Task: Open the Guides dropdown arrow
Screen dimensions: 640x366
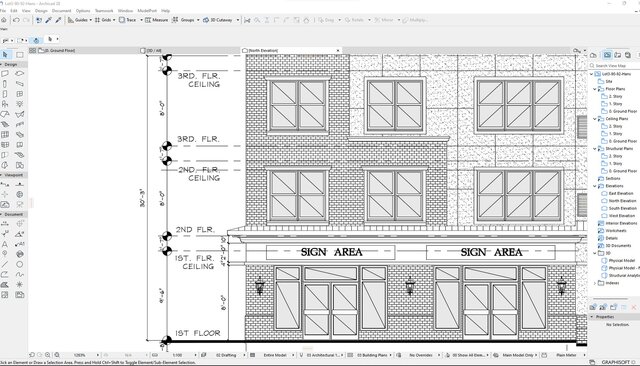Action: tap(91, 20)
